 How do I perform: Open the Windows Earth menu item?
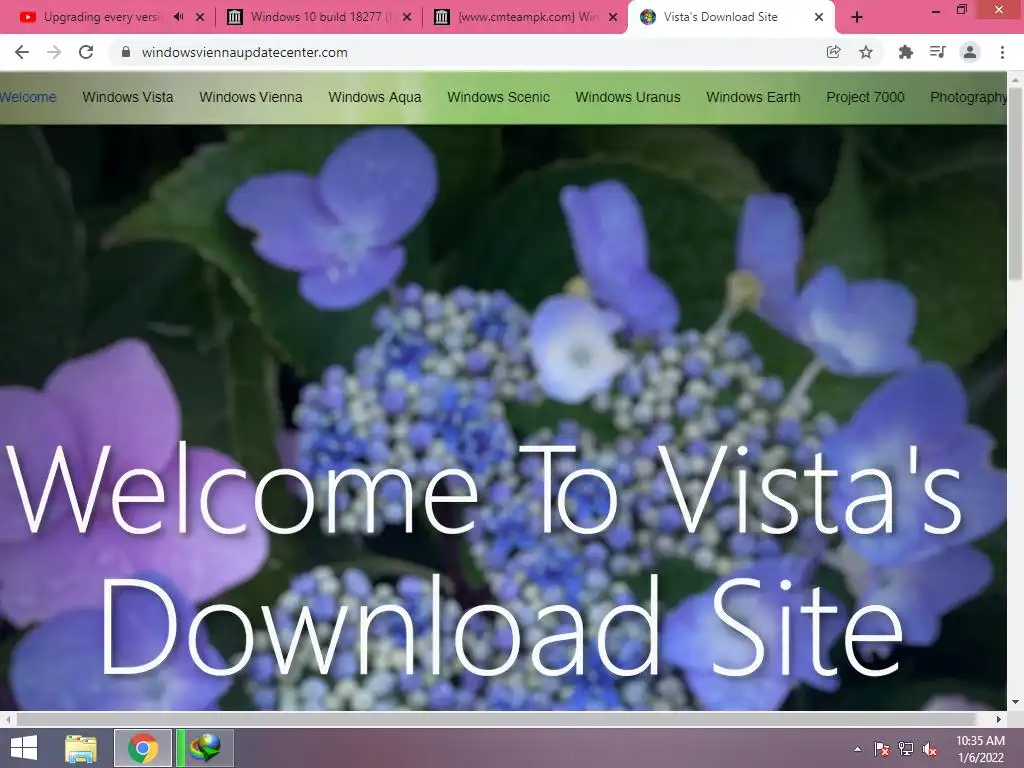(753, 97)
